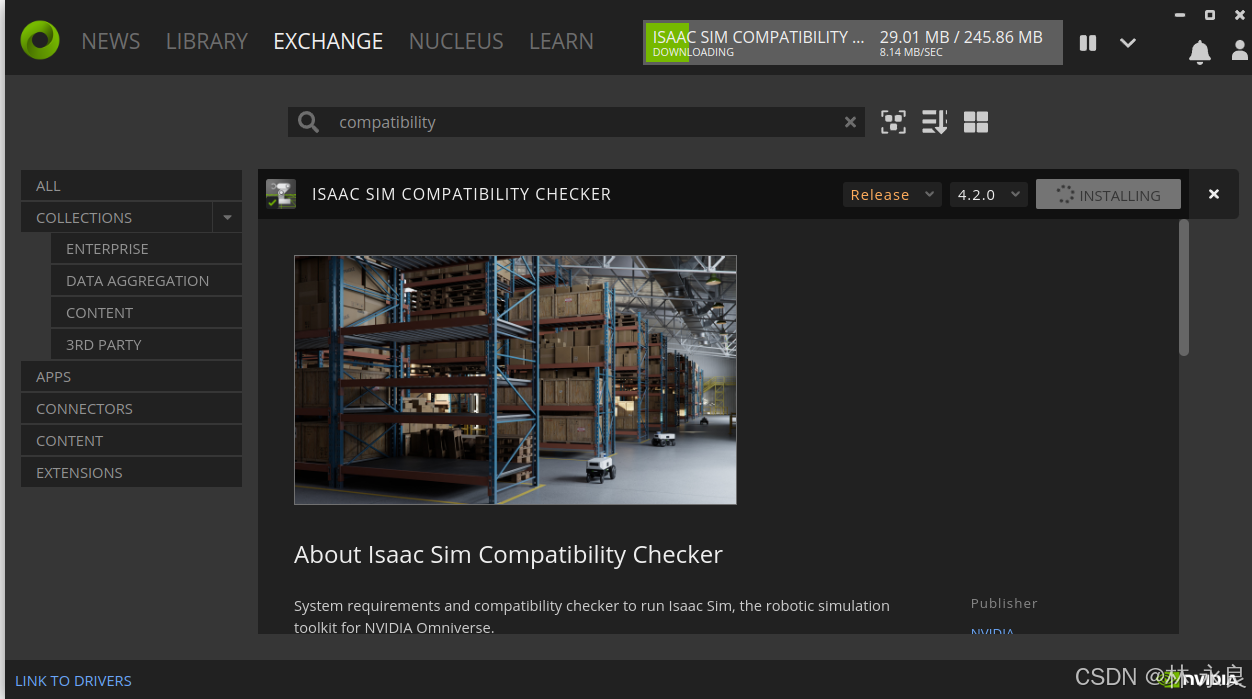Click the About Isaac Sim Compatibility Checker heading

[508, 555]
